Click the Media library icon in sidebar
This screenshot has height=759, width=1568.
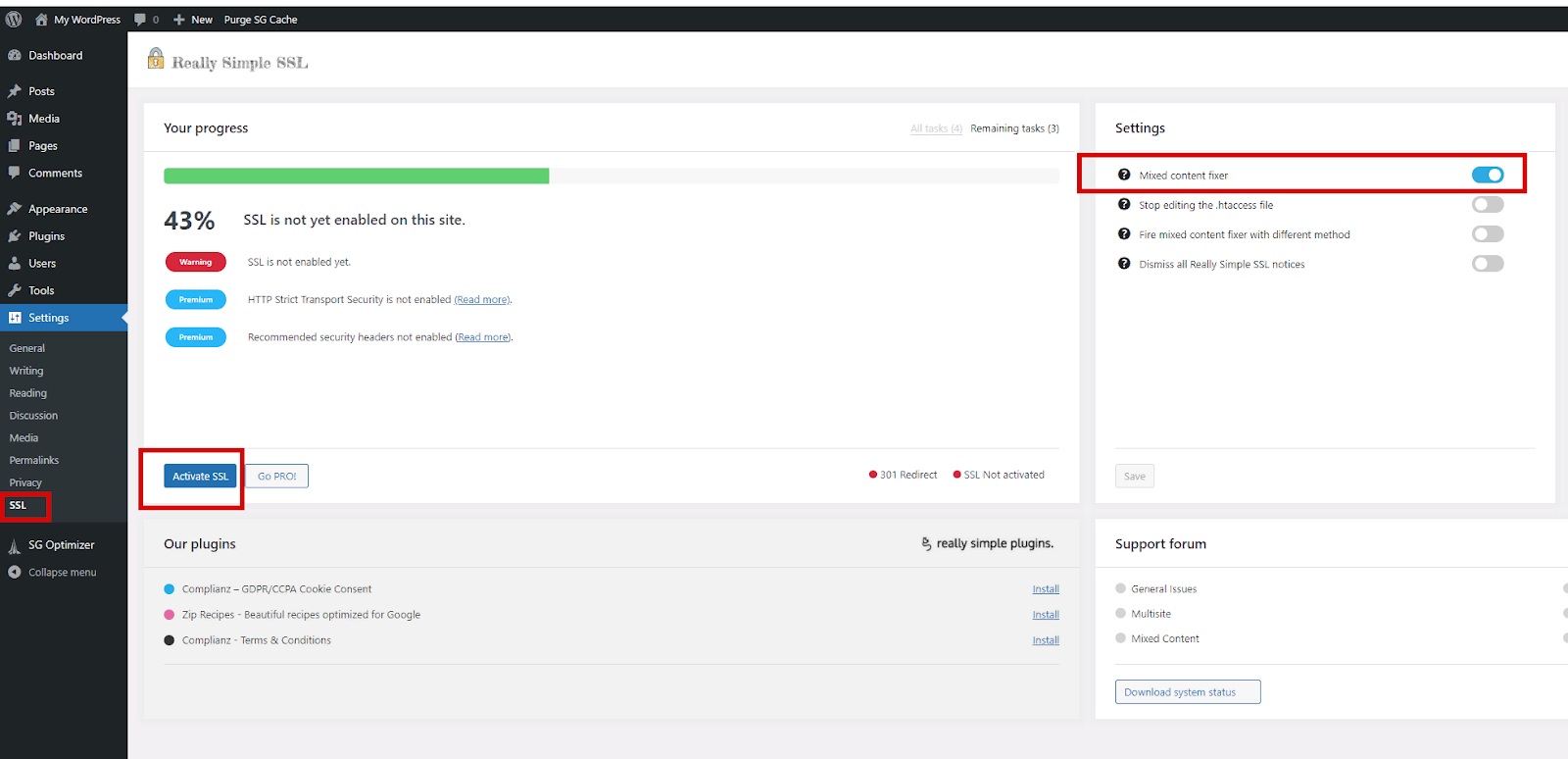coord(15,119)
